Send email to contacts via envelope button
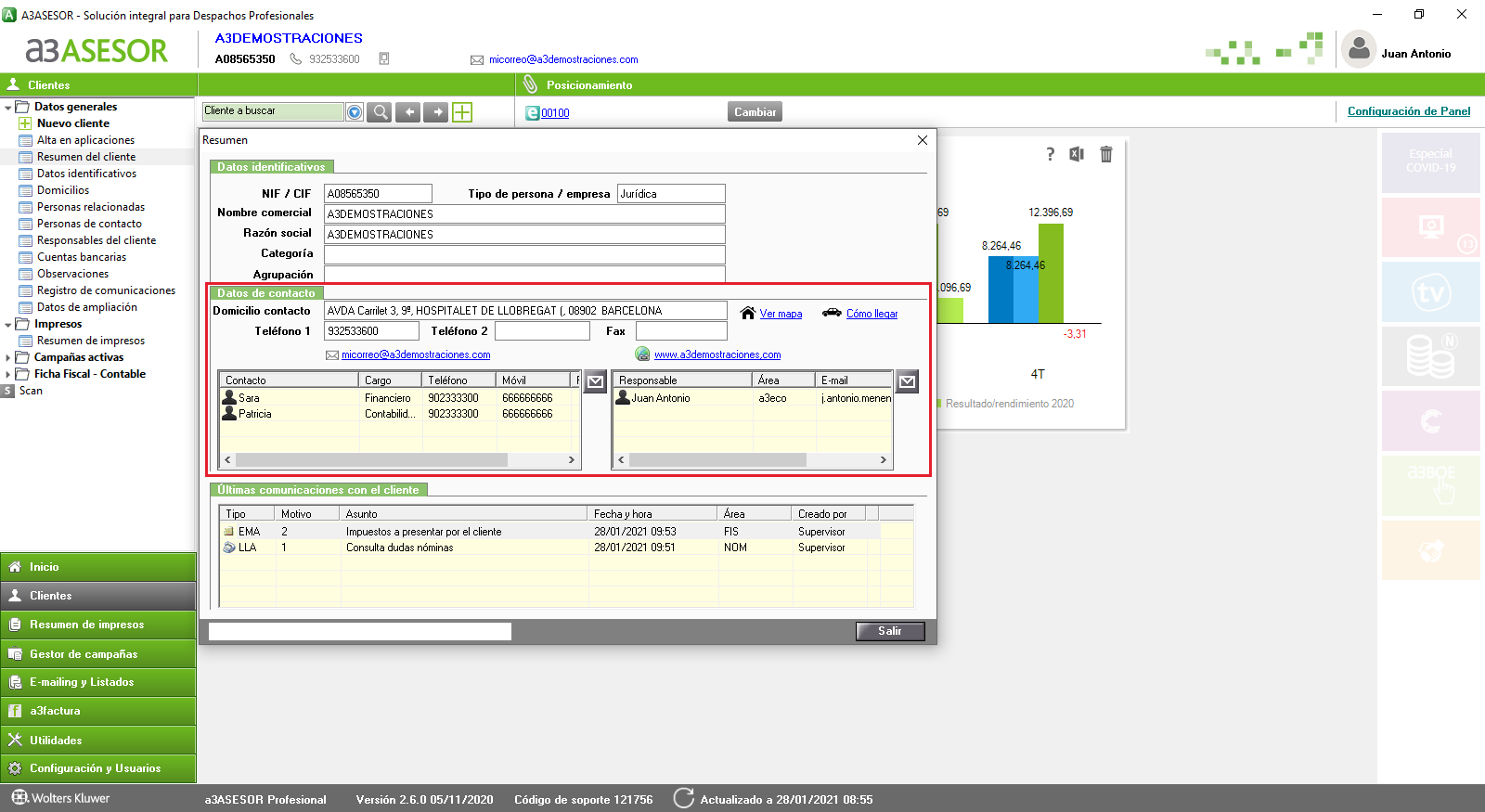The height and width of the screenshot is (812, 1485). click(596, 381)
